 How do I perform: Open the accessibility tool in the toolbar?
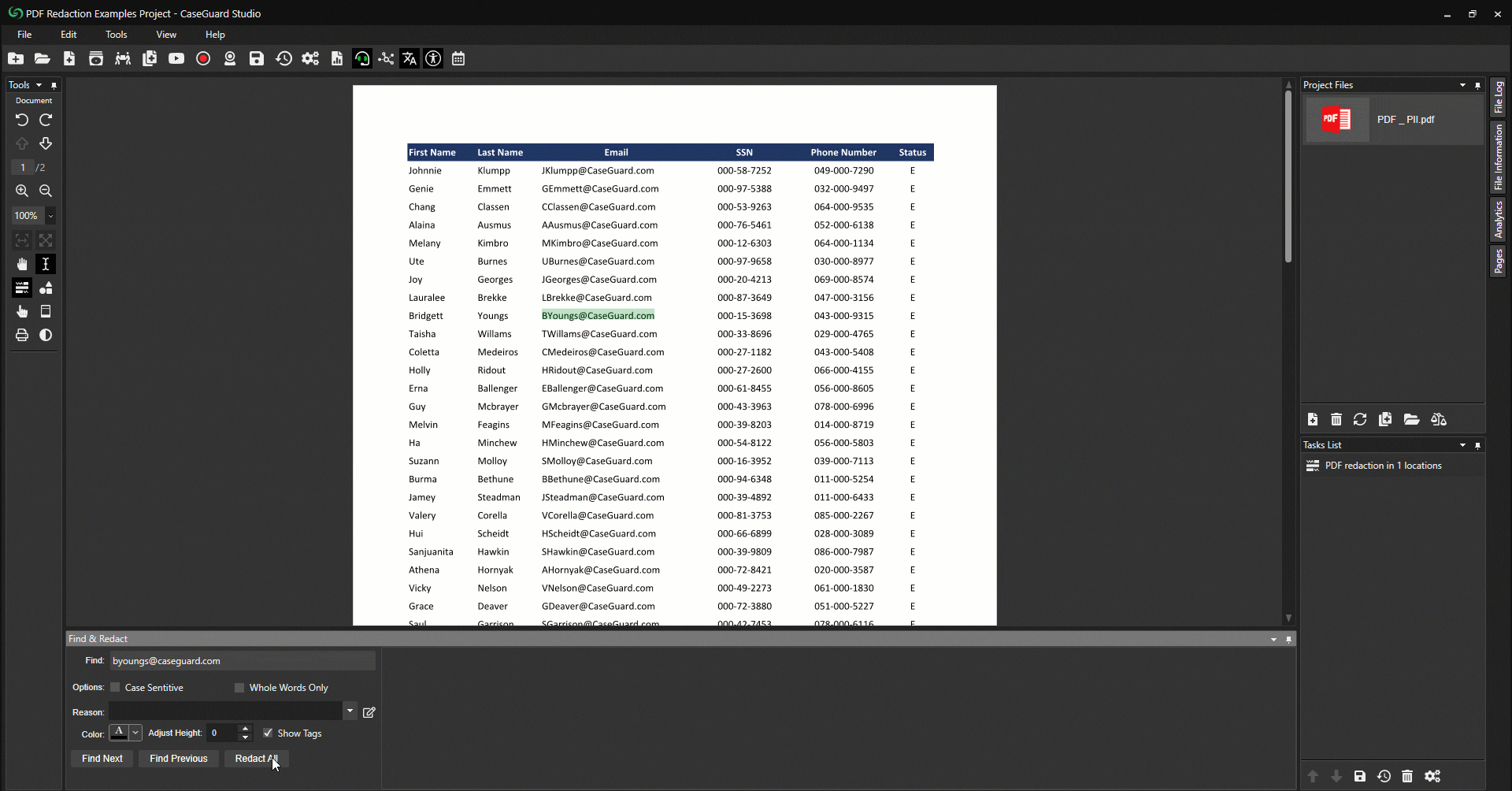coord(433,58)
